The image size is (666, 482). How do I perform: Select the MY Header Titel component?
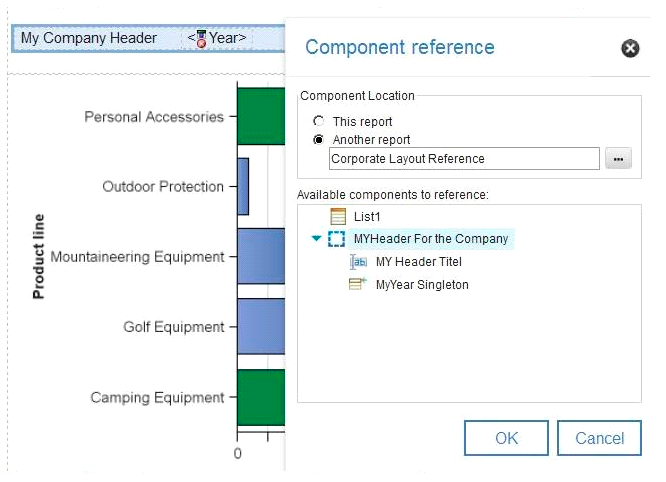[x=419, y=262]
